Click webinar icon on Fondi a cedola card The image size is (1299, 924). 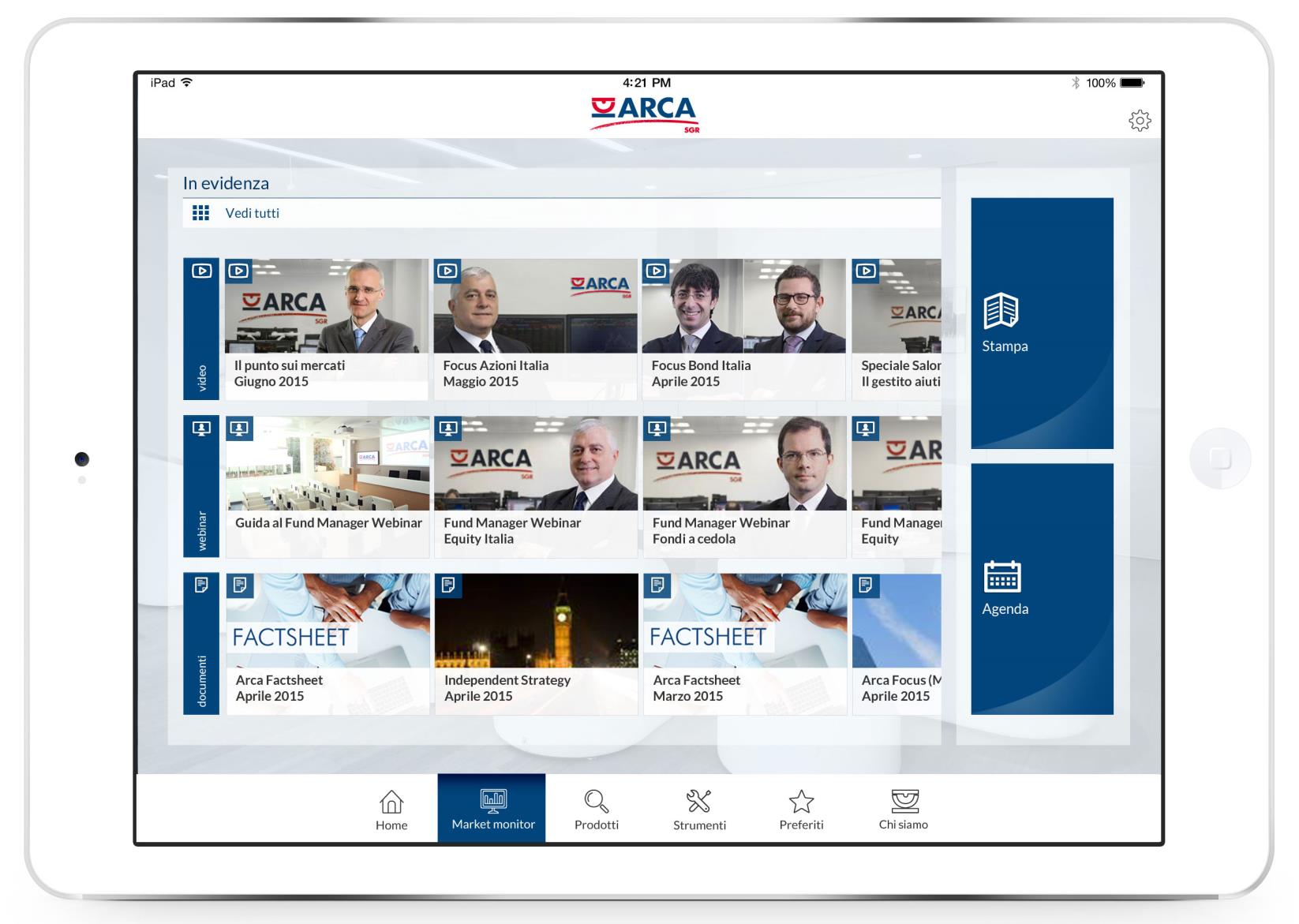(657, 429)
